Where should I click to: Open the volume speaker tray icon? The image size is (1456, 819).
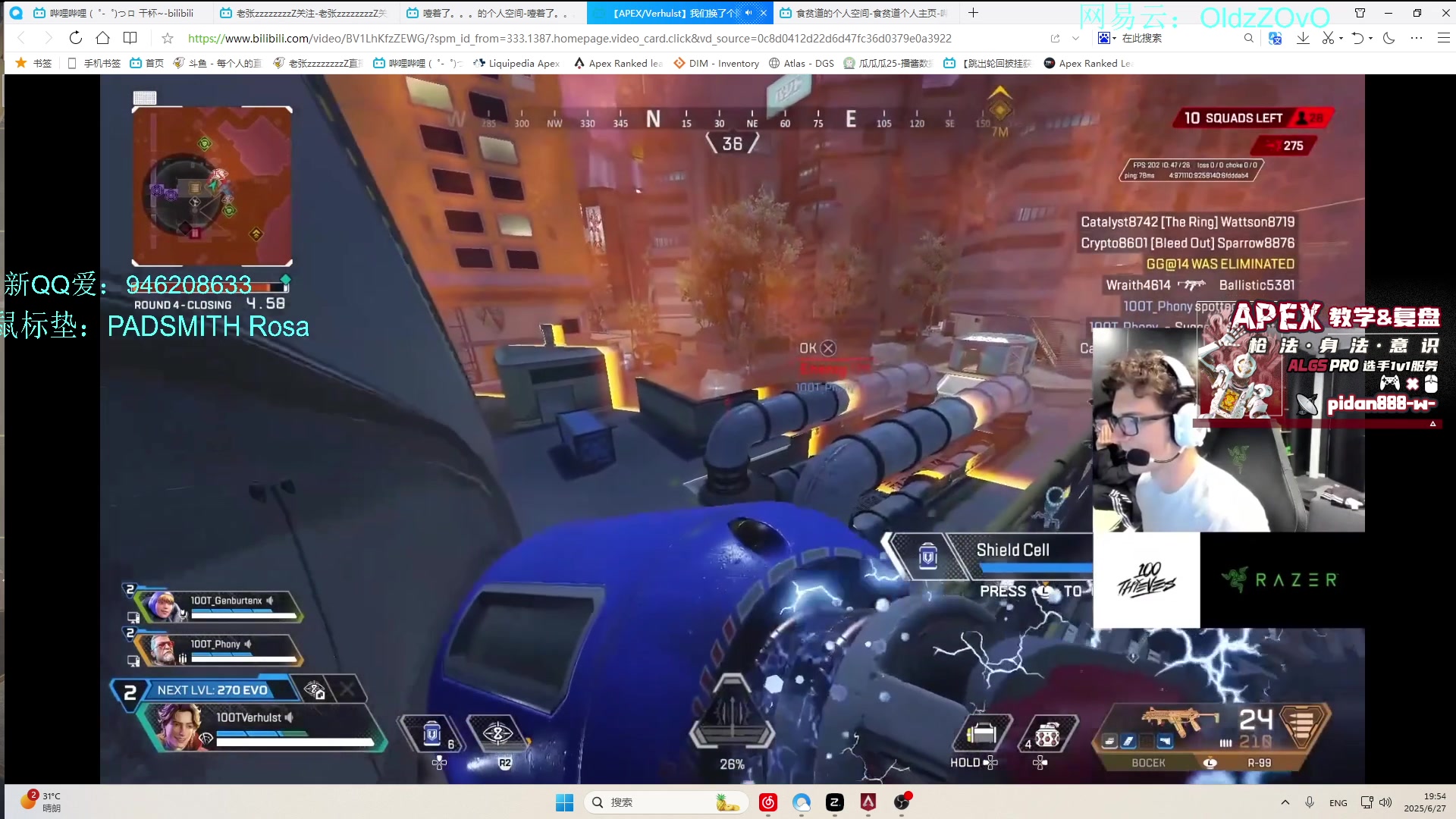1385,802
